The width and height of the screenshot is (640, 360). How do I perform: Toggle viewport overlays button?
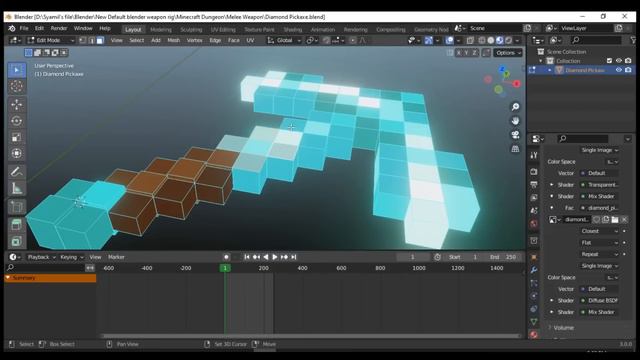click(449, 40)
